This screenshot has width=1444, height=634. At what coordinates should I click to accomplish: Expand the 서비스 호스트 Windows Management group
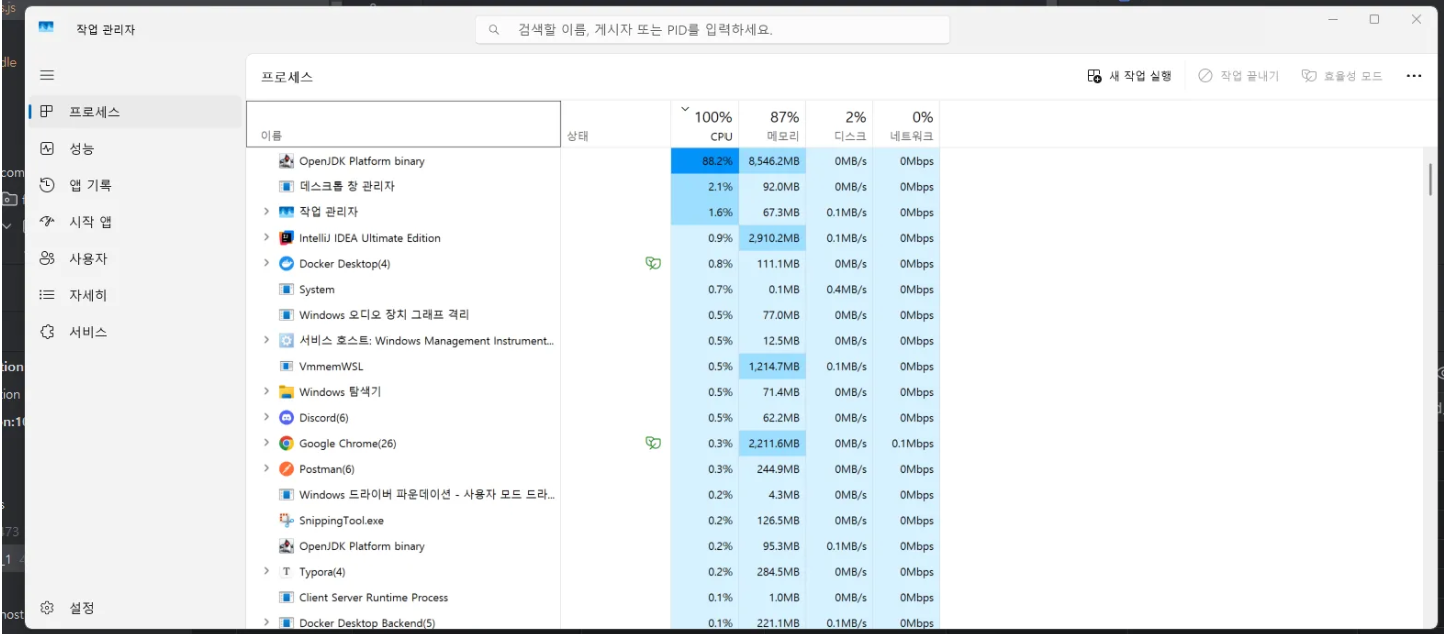point(266,341)
